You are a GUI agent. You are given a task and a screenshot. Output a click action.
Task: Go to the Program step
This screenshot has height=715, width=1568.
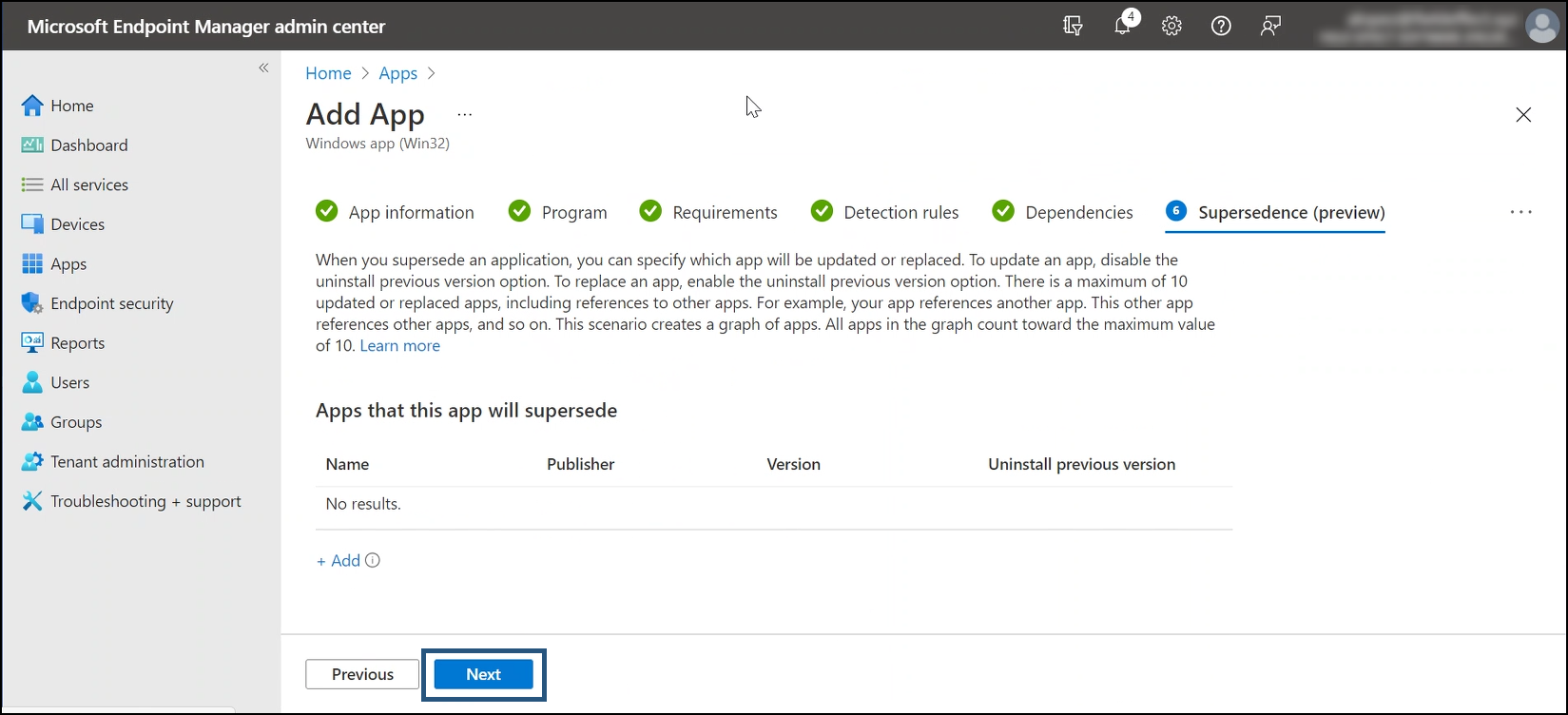[x=557, y=212]
